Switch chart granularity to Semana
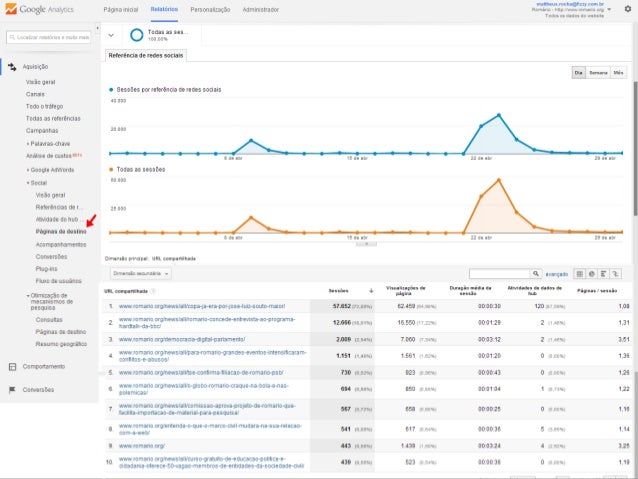 click(x=598, y=73)
